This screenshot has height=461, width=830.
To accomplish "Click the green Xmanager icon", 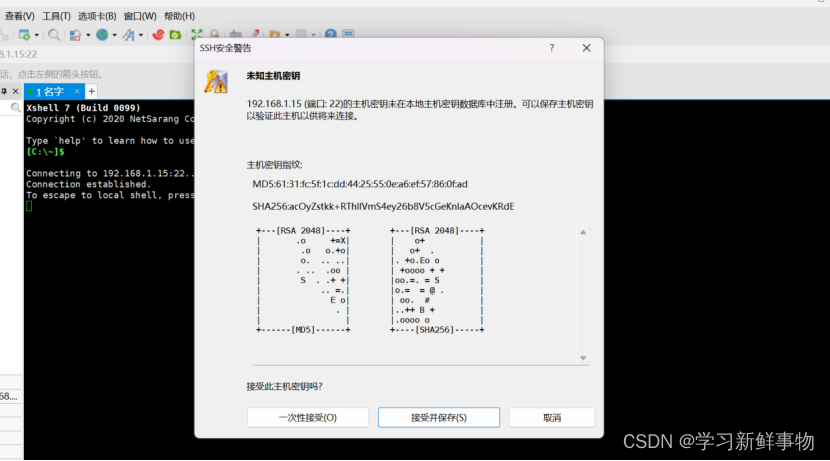I will [175, 35].
